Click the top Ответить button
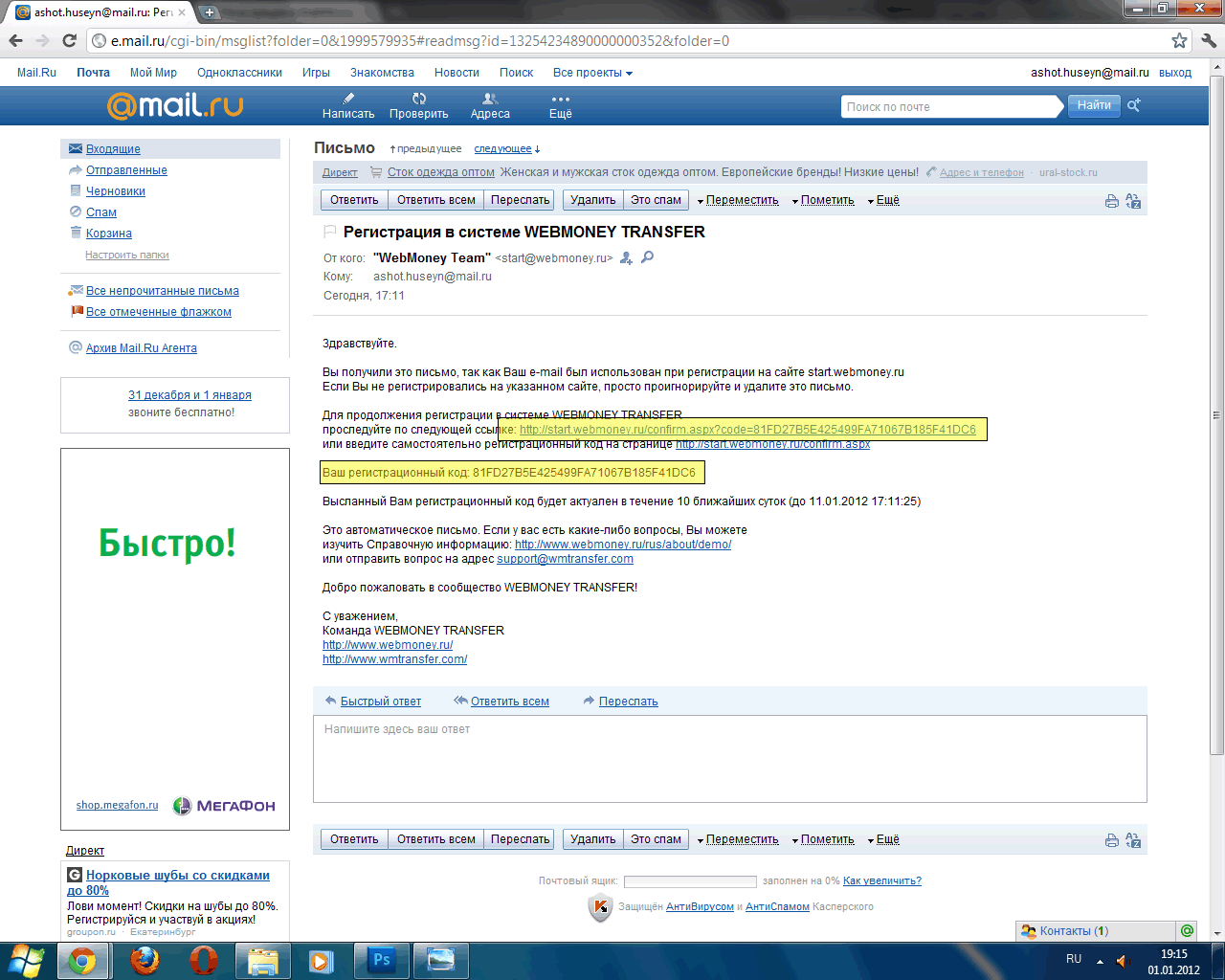 [354, 200]
